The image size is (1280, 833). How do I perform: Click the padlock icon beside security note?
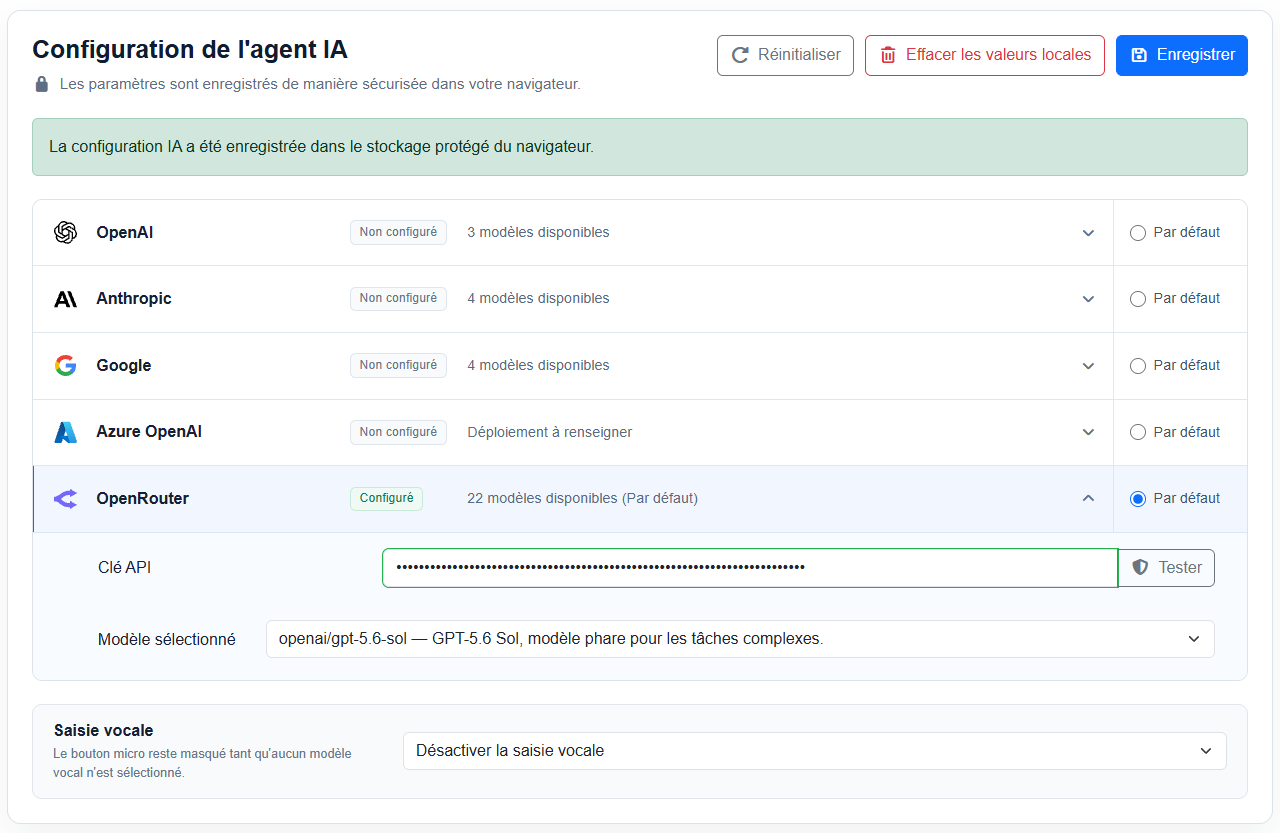[41, 84]
